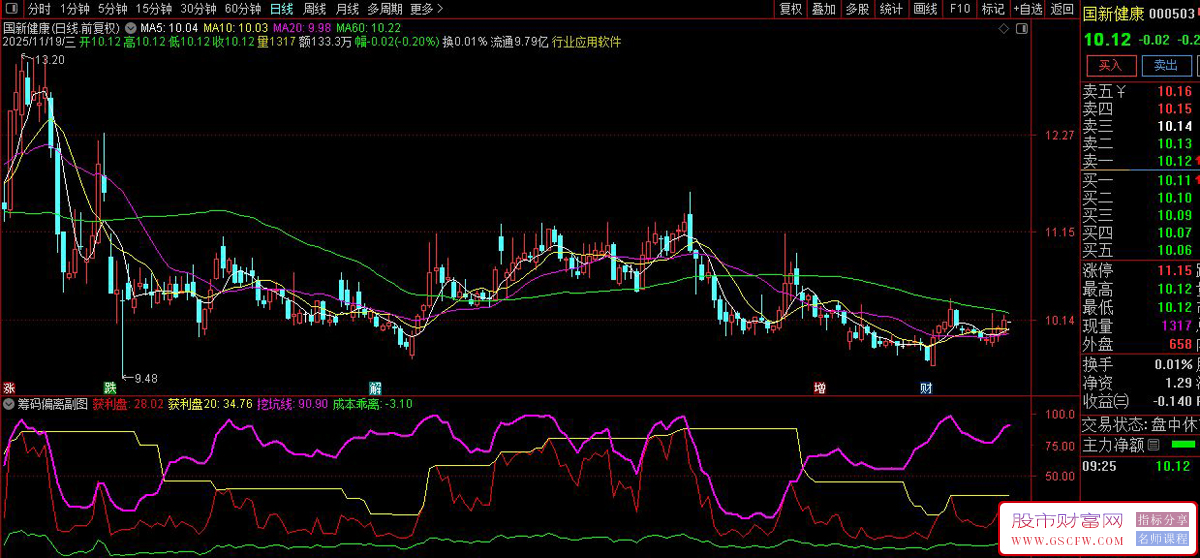Screen dimensions: 1200x558
Task: Click the 获利盘20: 34.76 indicator value
Action: (x=210, y=404)
